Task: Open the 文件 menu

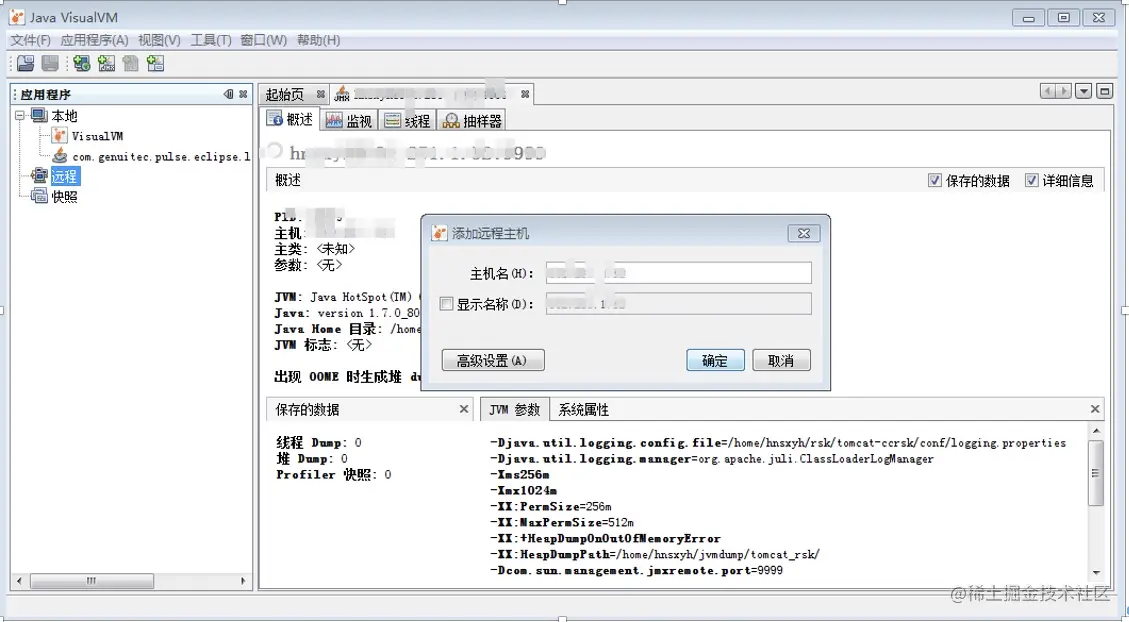Action: [30, 40]
